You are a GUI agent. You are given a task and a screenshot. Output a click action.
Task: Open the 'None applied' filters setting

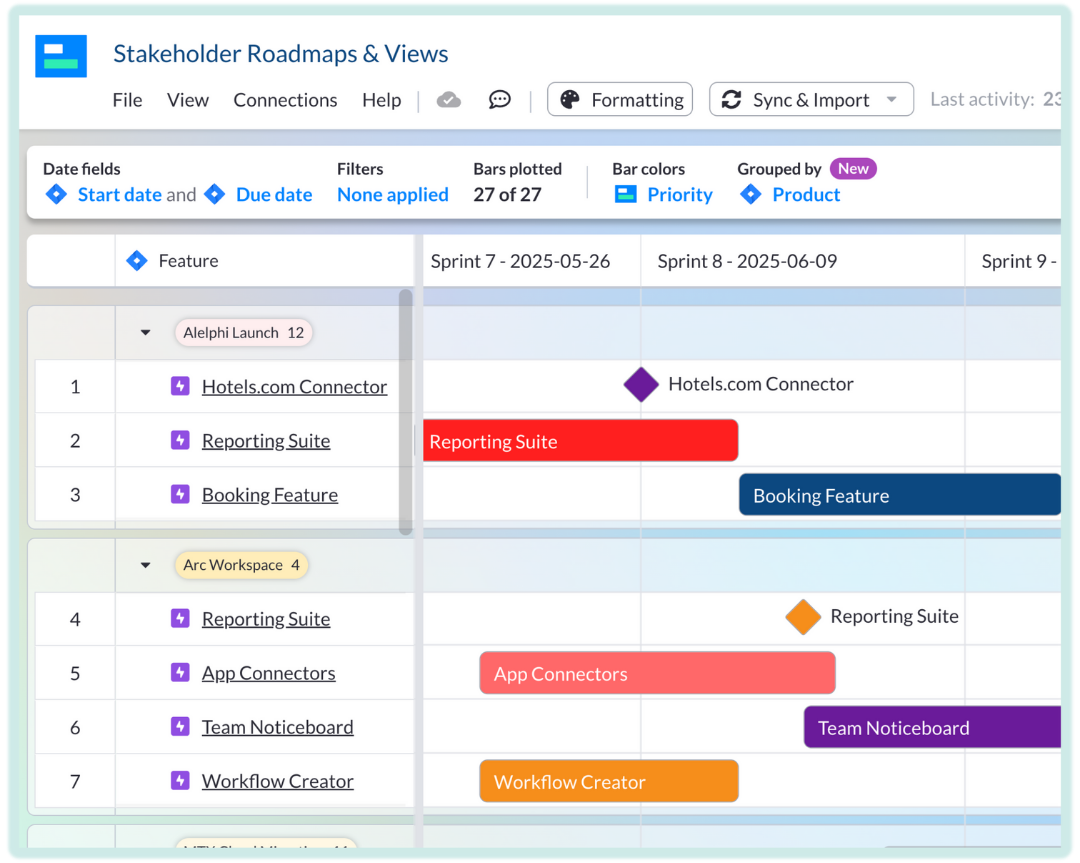393,195
